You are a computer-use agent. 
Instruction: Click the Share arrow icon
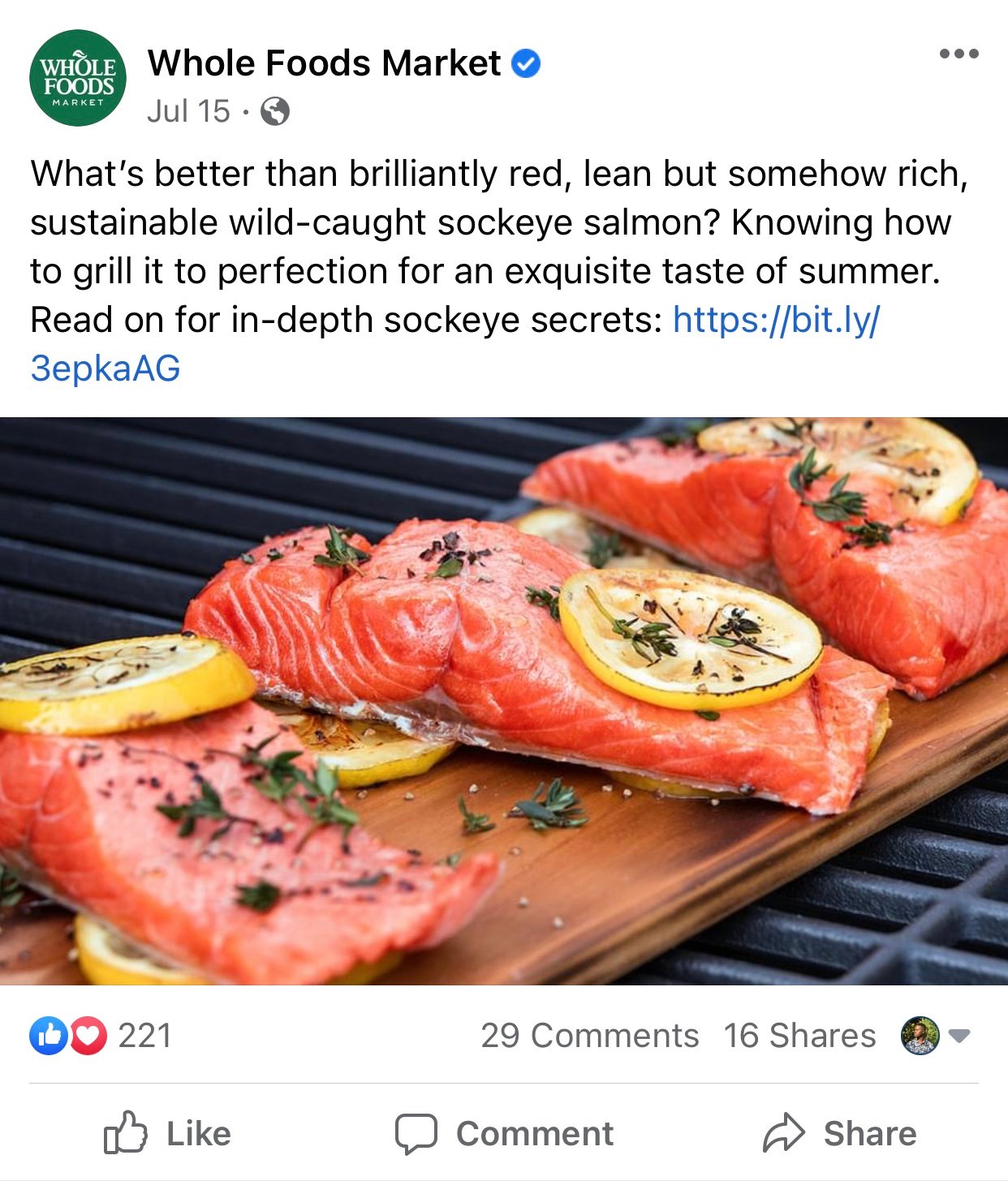784,1133
